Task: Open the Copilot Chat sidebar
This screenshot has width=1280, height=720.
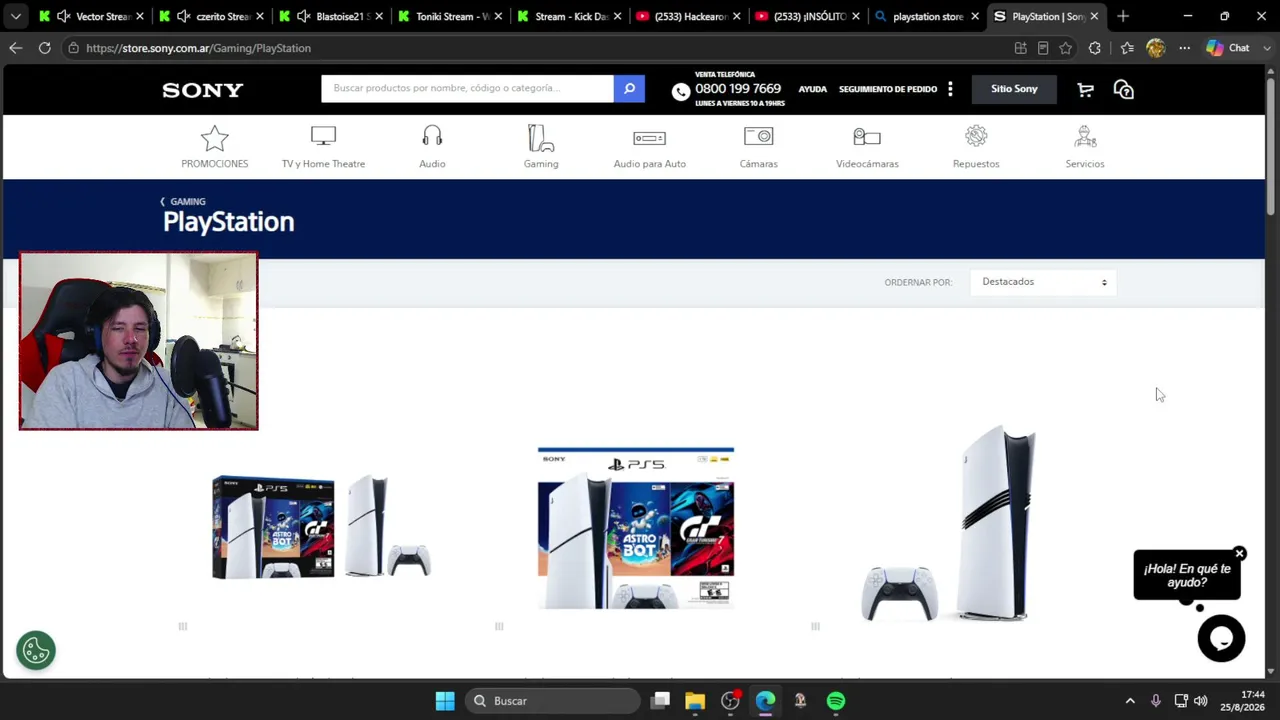Action: tap(1228, 48)
